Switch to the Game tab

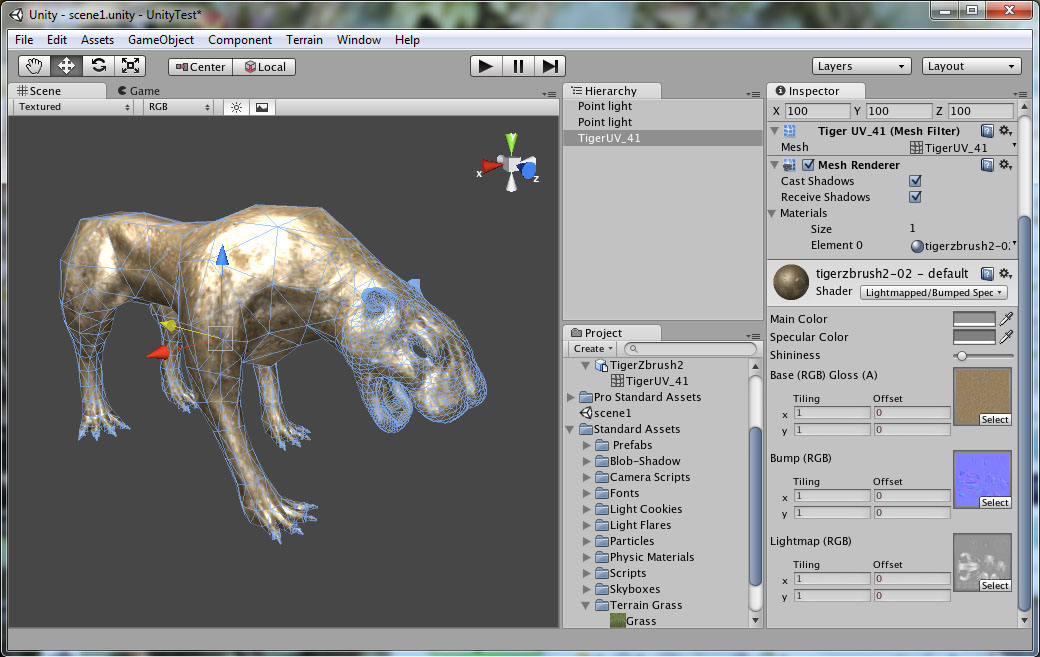point(139,91)
